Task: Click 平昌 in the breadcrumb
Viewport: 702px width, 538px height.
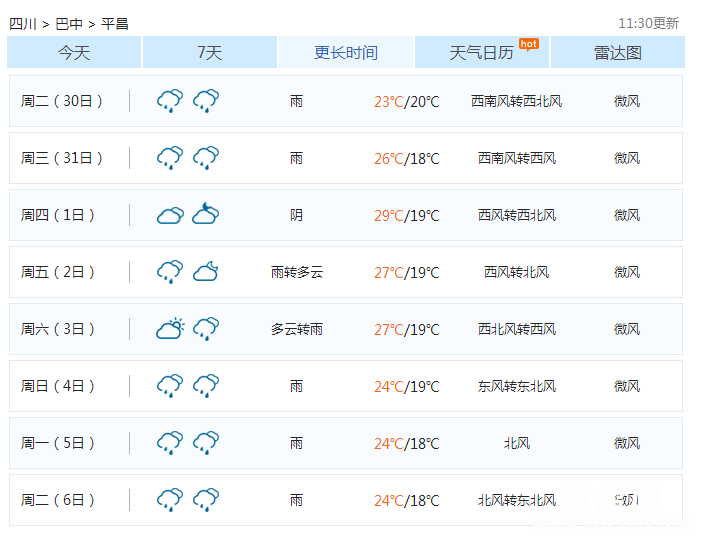Action: (x=115, y=23)
